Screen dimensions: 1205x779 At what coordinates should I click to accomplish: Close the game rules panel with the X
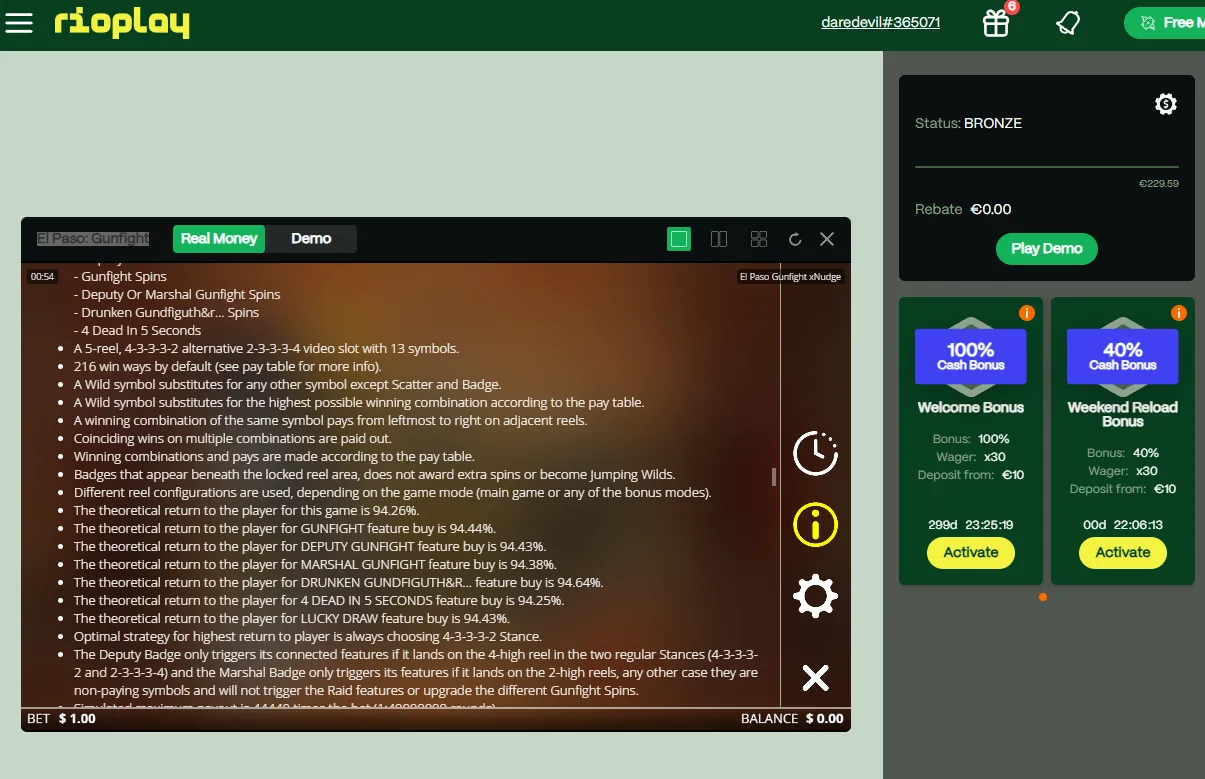click(815, 678)
